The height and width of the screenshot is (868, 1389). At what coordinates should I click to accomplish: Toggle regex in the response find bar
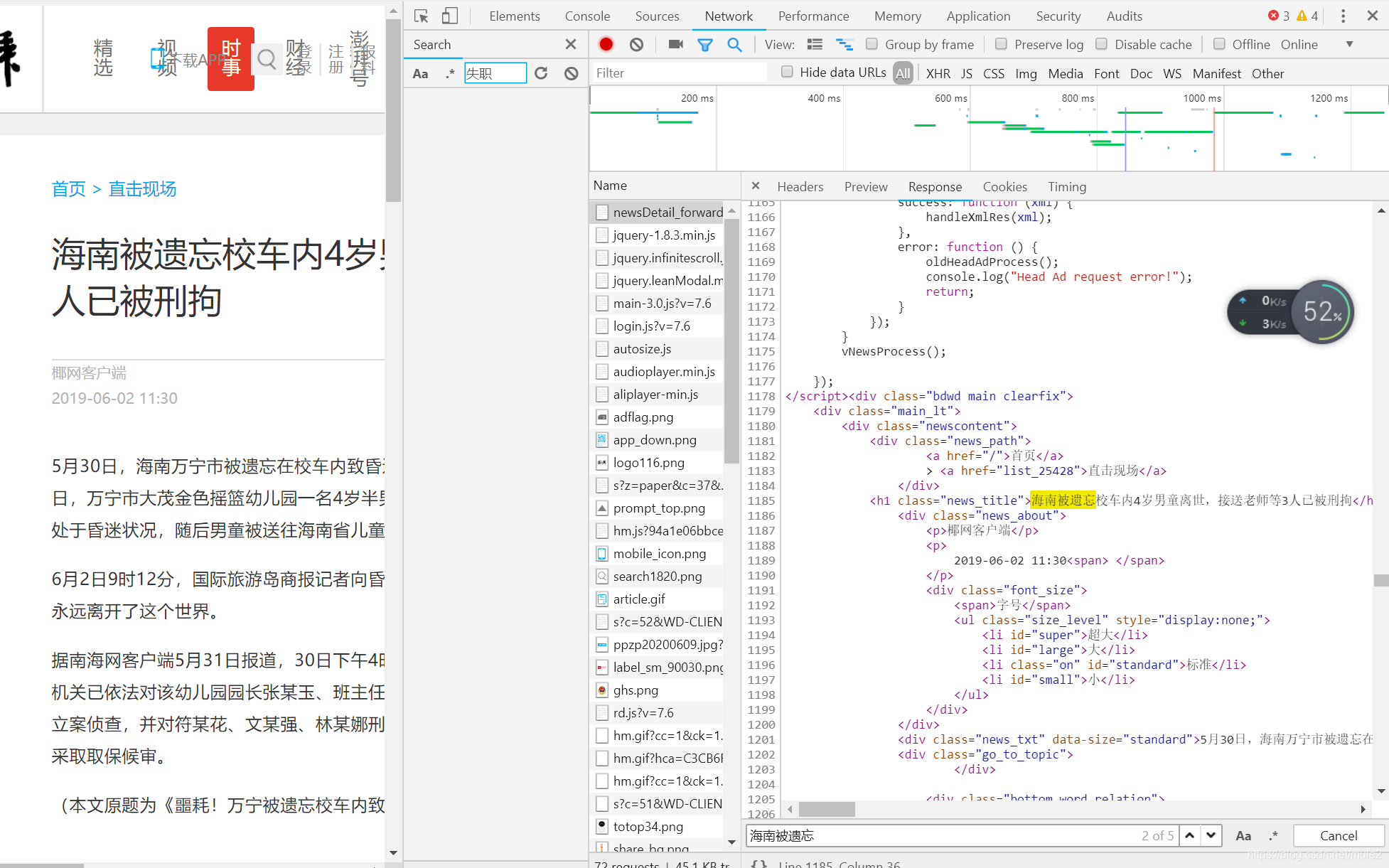[x=1273, y=836]
